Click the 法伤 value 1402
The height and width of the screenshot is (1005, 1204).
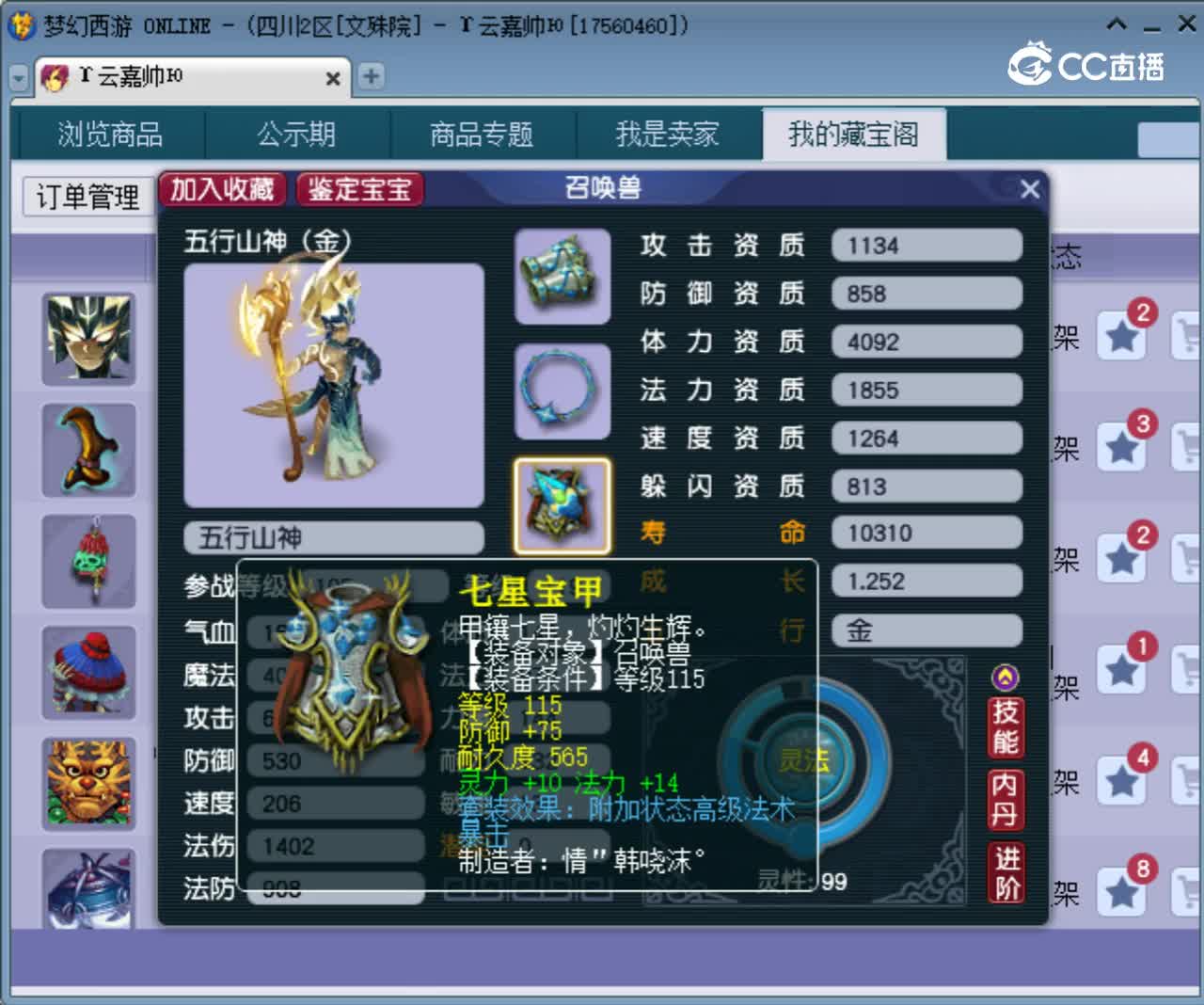pos(336,846)
